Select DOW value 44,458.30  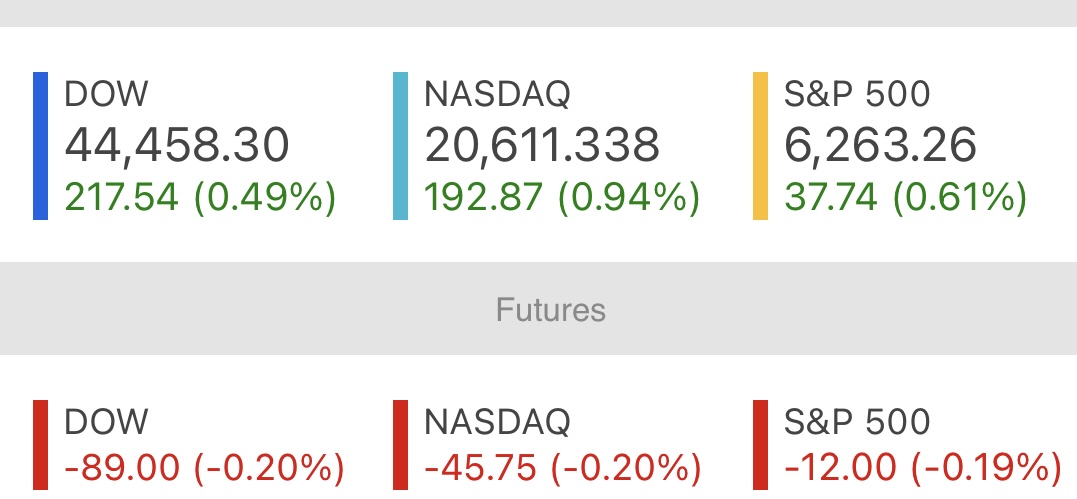(177, 145)
